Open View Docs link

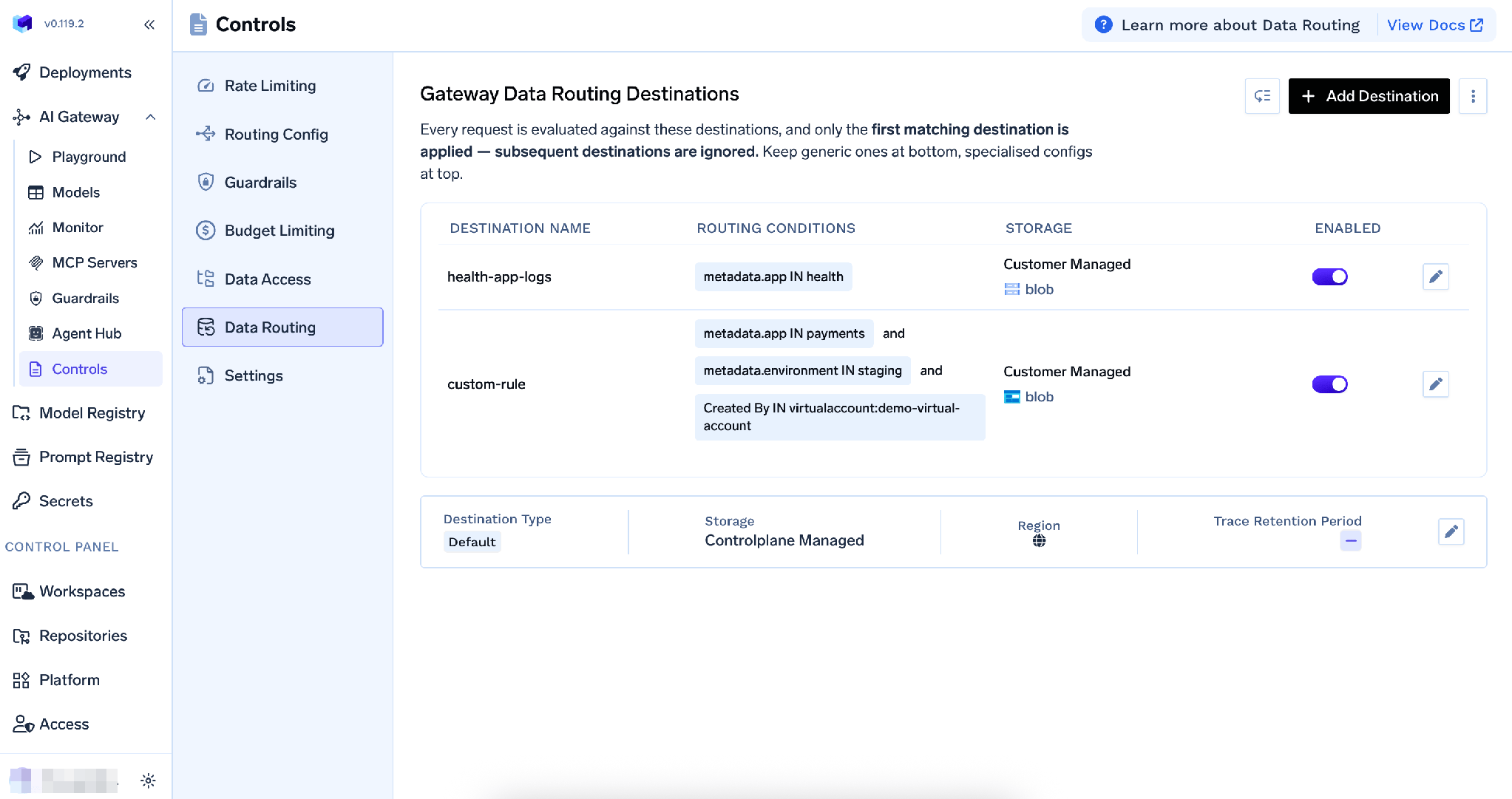1434,25
